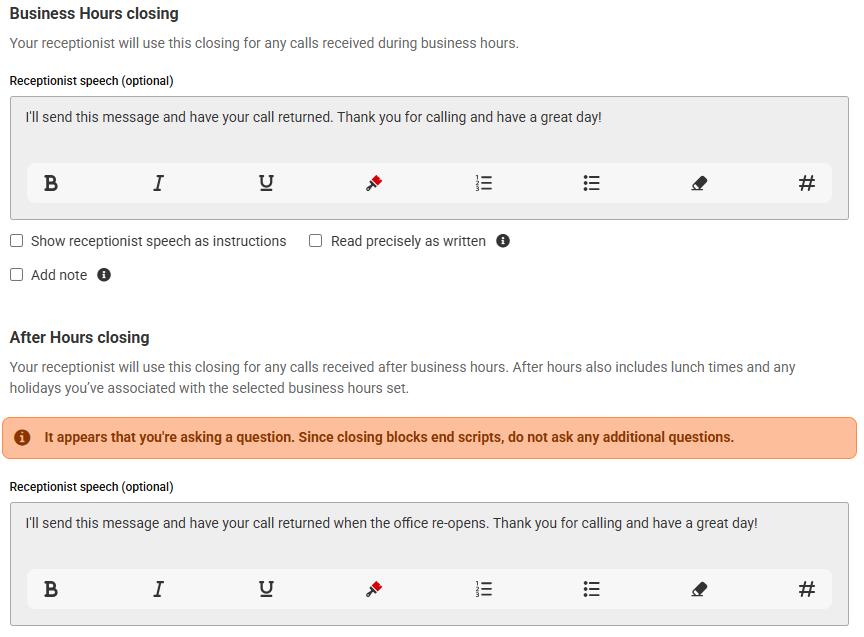Viewport: 864px width, 637px height.
Task: Open info tooltip next to Read precisely as written
Action: pyautogui.click(x=503, y=241)
